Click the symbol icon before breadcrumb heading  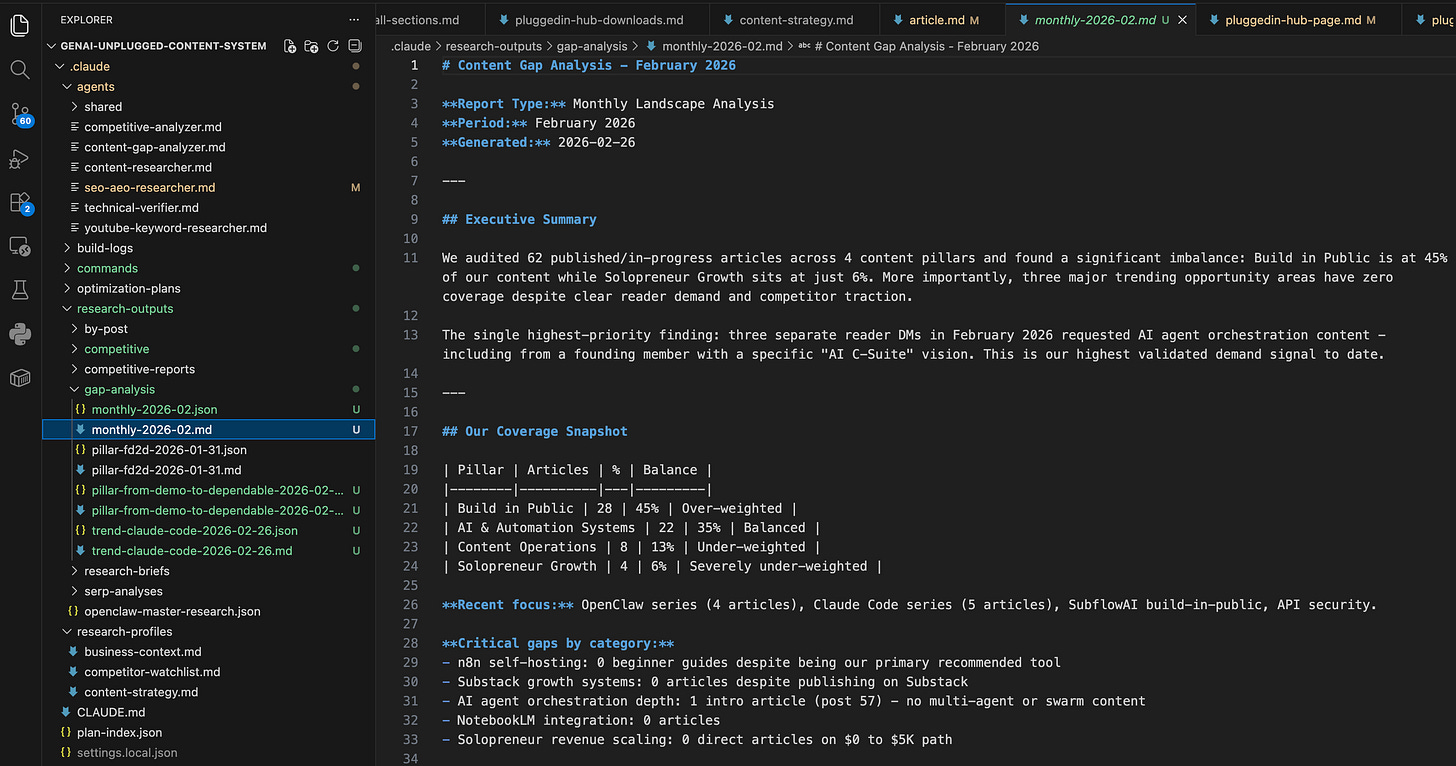click(x=804, y=46)
